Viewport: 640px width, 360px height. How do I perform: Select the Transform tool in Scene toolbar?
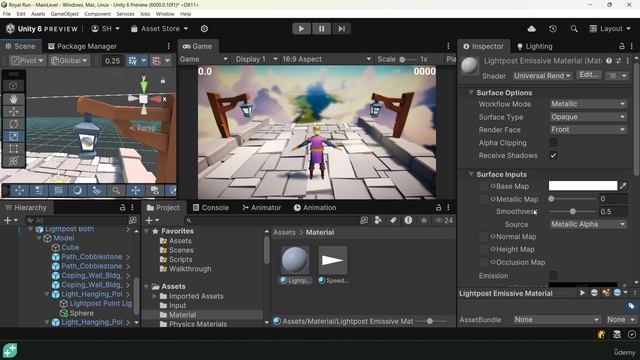click(13, 161)
